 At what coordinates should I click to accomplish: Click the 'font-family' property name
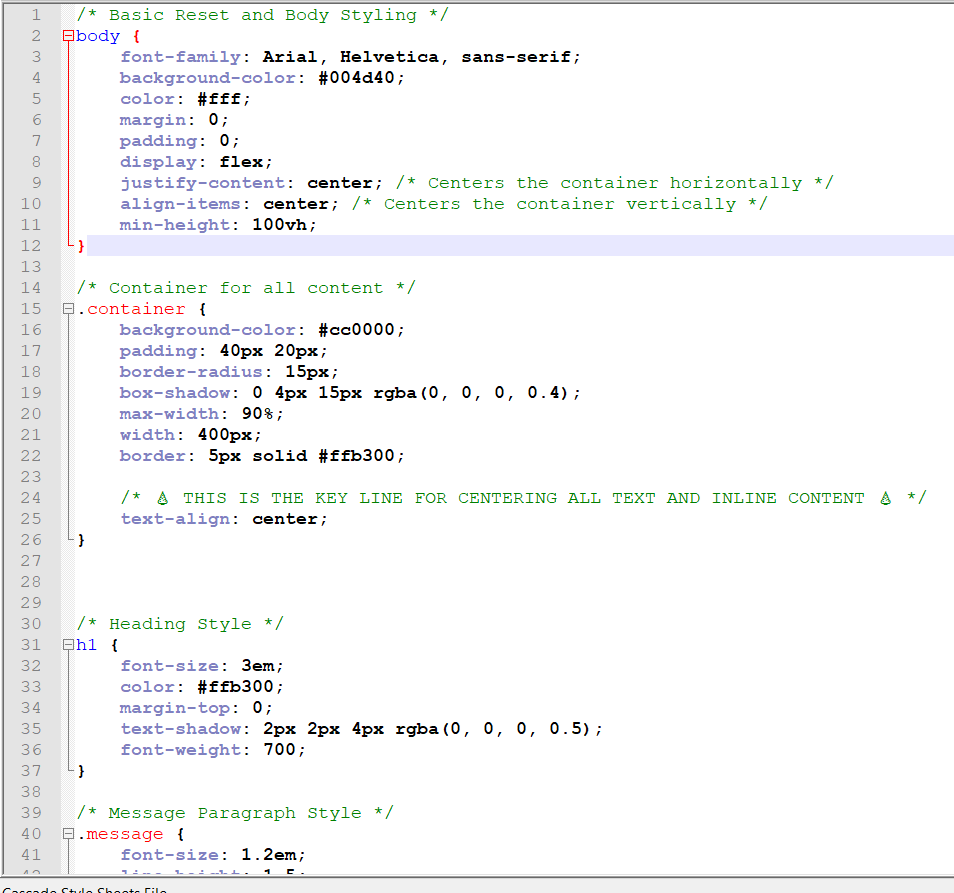click(181, 57)
